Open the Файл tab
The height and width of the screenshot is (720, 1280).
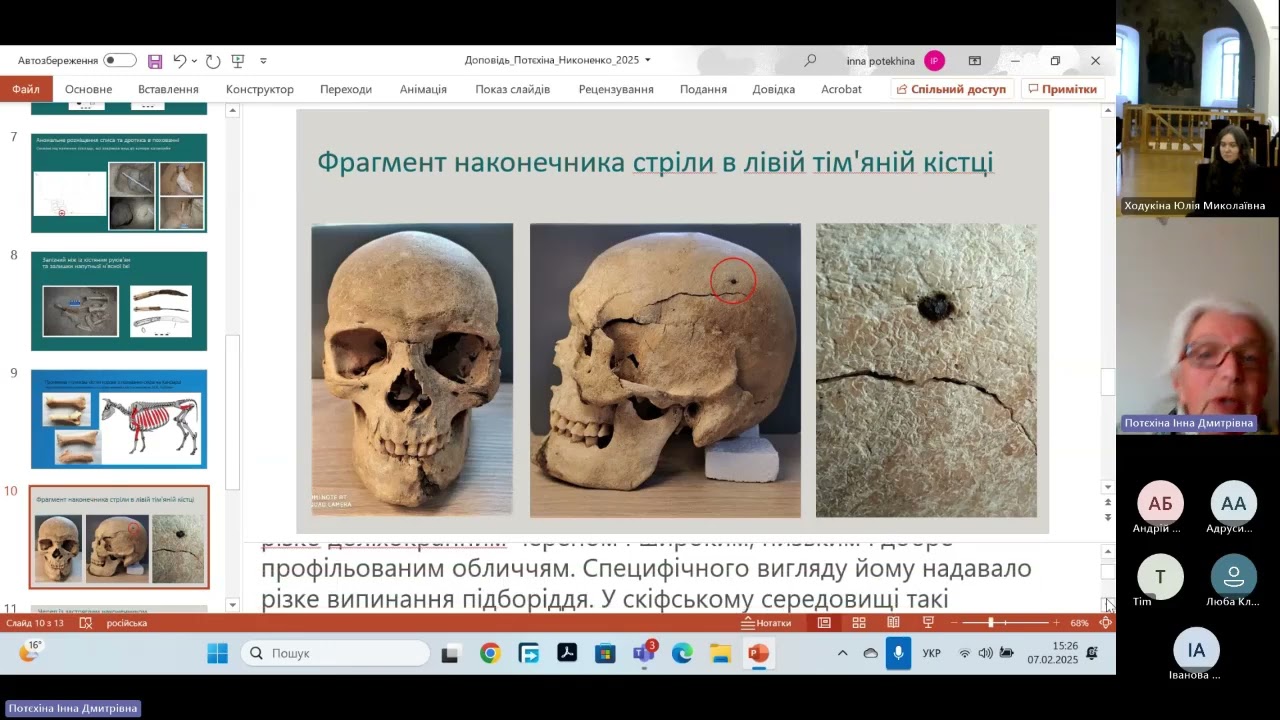[x=26, y=89]
